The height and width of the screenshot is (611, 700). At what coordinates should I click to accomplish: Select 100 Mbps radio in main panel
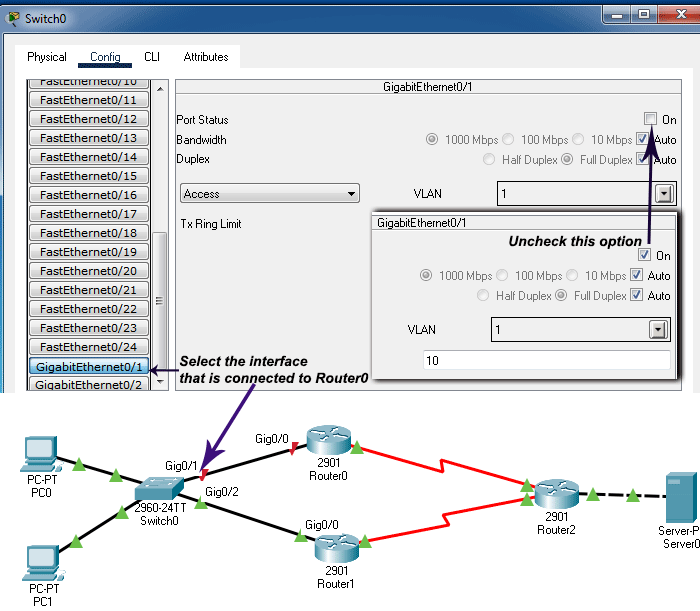pyautogui.click(x=508, y=139)
